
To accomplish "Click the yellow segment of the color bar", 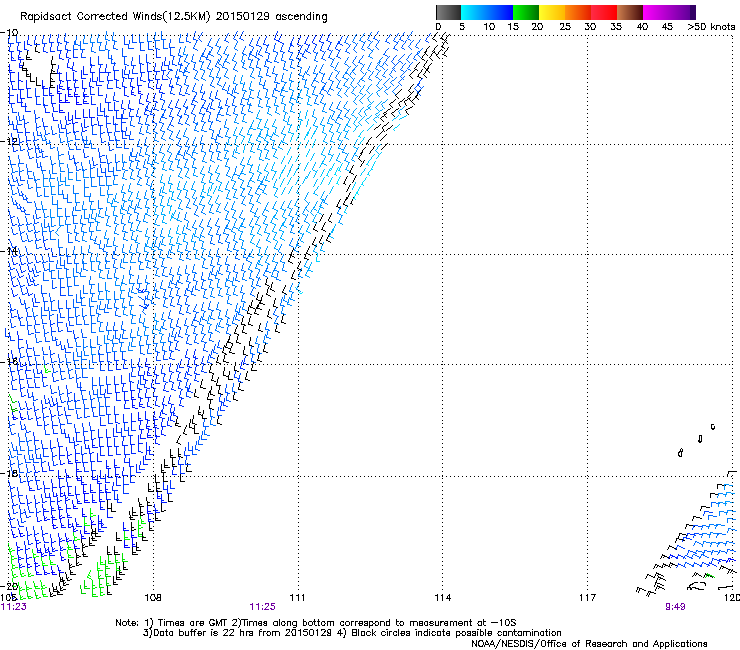I will [552, 12].
